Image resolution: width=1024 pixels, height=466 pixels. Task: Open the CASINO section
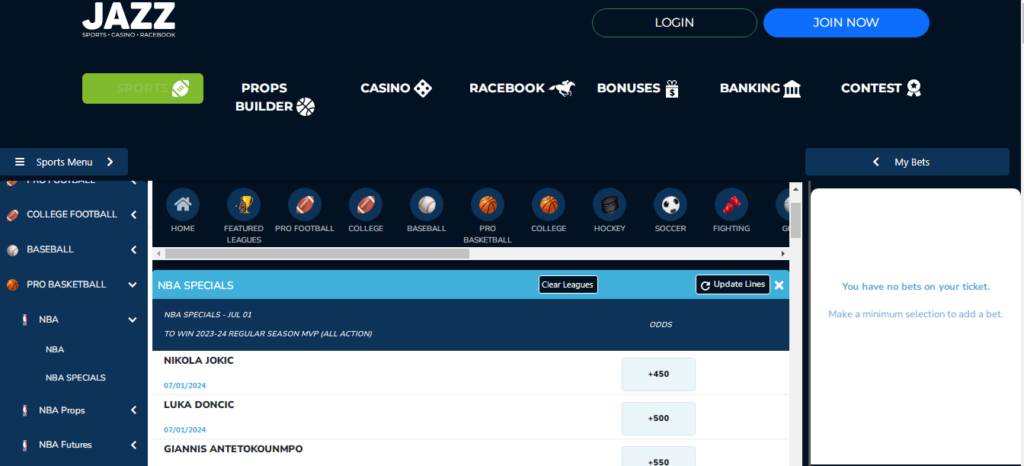(396, 88)
